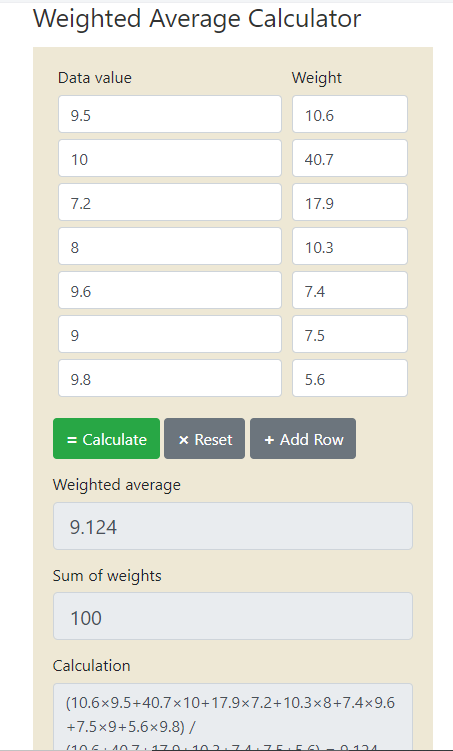Viewport: 453px width, 751px height.
Task: Select the data value field containing 9.6
Action: click(x=170, y=290)
